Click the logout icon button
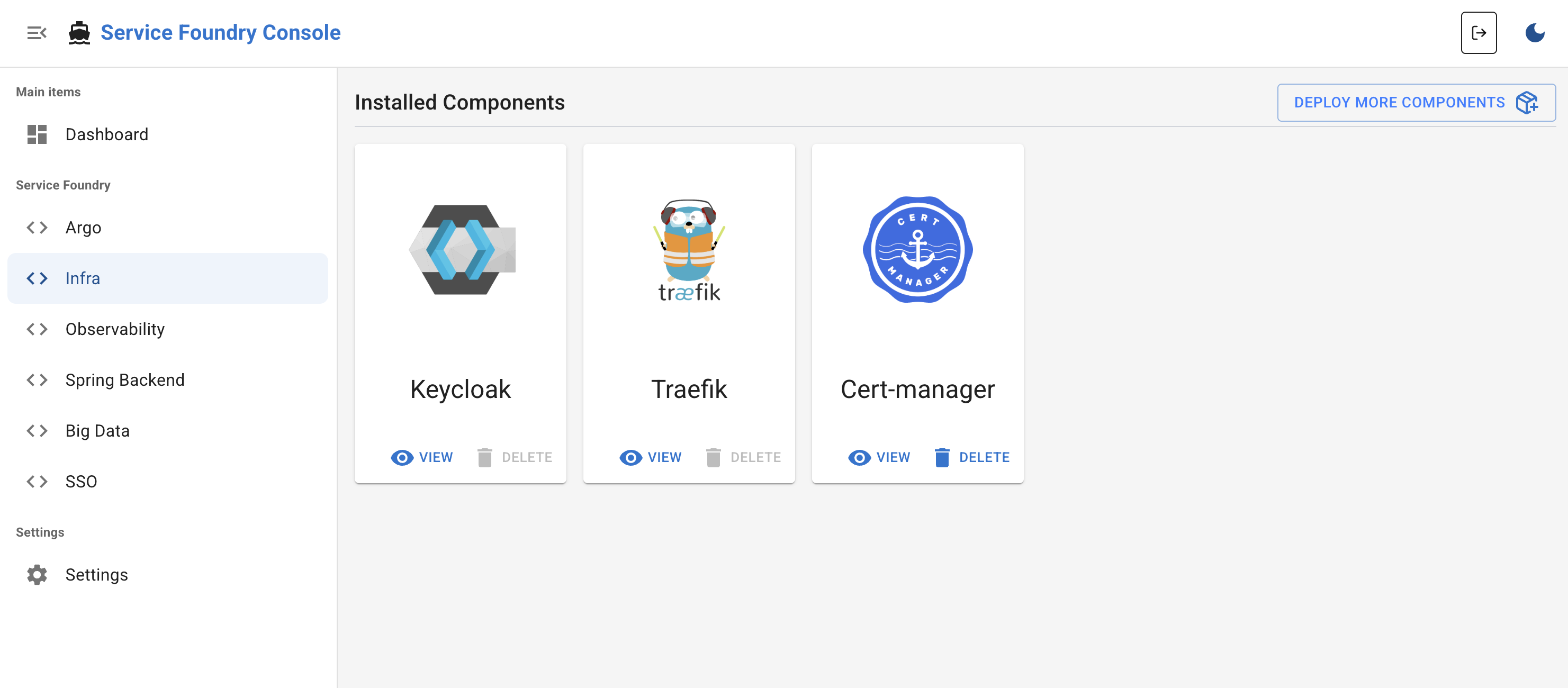This screenshot has width=1568, height=688. click(1479, 33)
